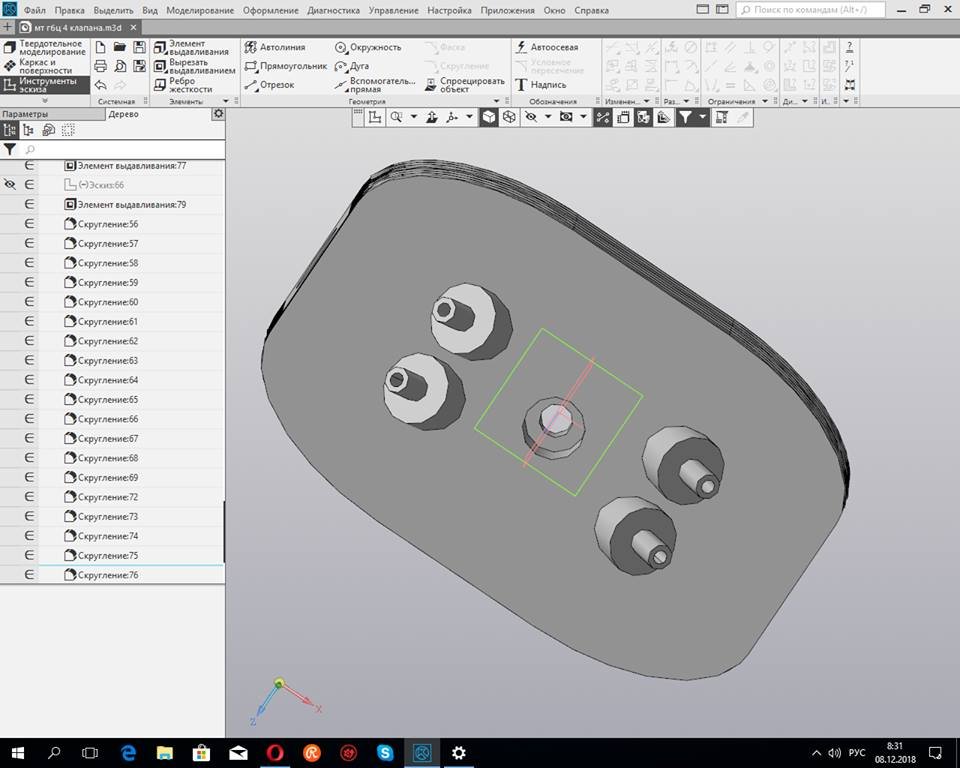The width and height of the screenshot is (960, 768).
Task: Toggle wireframe display cube in view toolbar
Action: pyautogui.click(x=509, y=117)
